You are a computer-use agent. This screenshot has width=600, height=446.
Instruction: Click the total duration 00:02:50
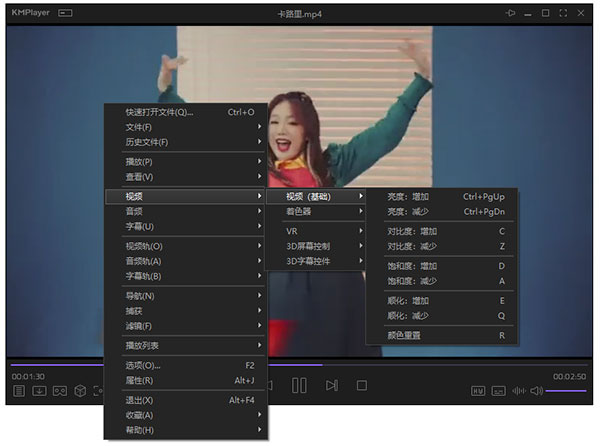coord(569,376)
